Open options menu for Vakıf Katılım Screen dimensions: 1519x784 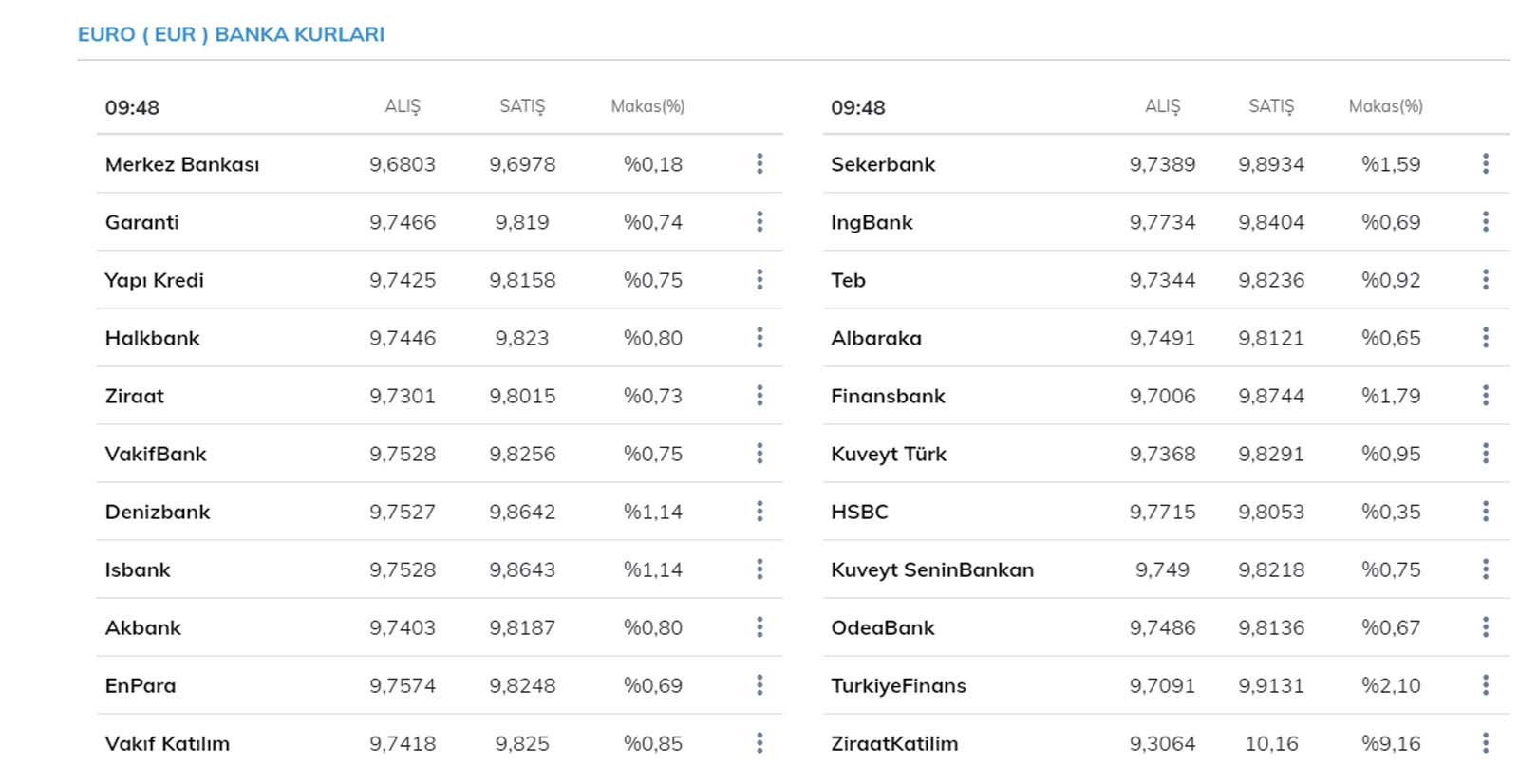(759, 743)
